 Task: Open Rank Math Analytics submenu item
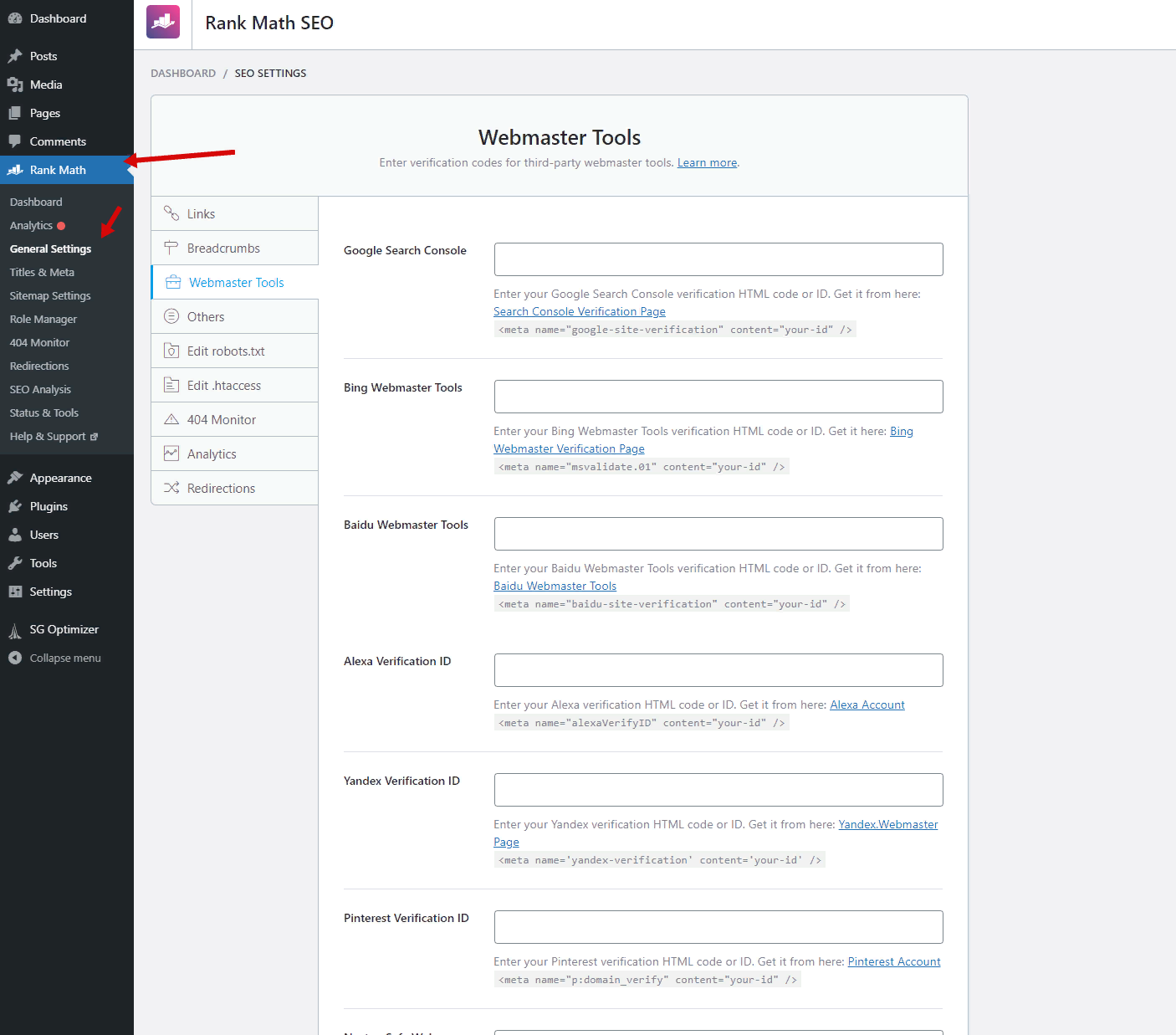point(31,225)
